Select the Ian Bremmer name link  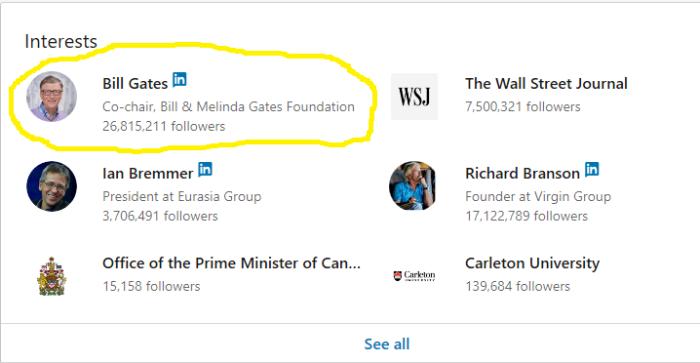[147, 173]
